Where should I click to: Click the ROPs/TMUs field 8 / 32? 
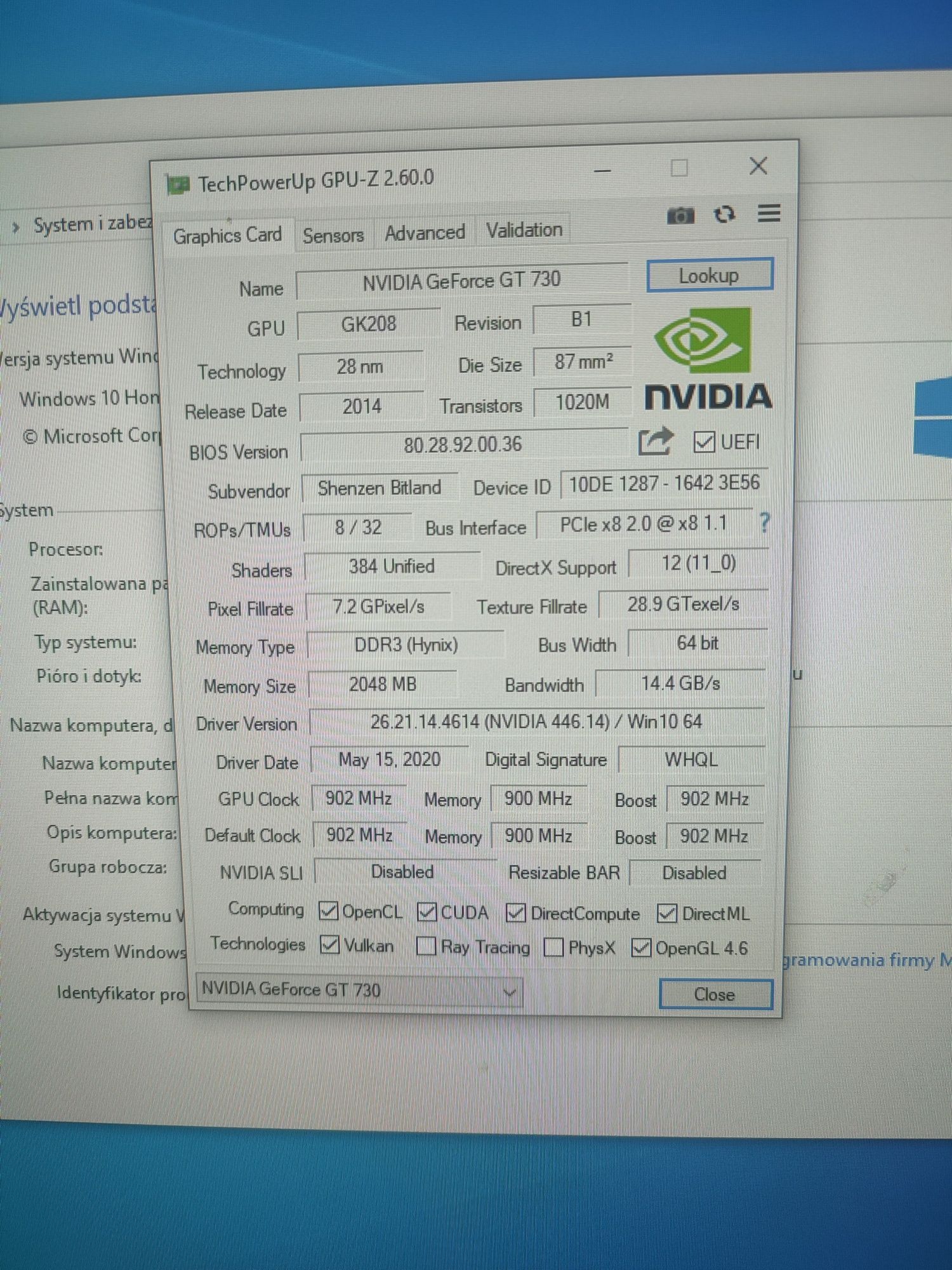pyautogui.click(x=358, y=527)
